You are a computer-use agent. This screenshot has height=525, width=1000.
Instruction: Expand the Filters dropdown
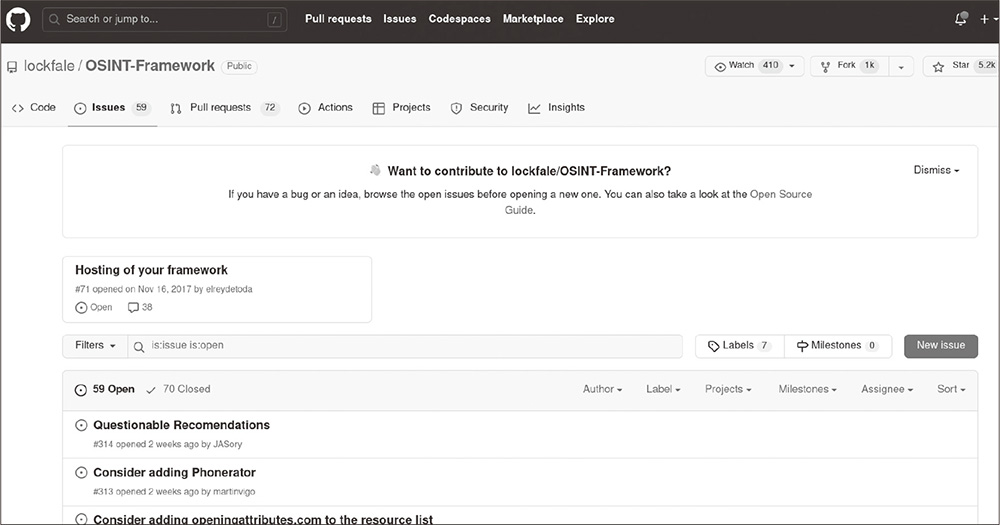(x=95, y=345)
